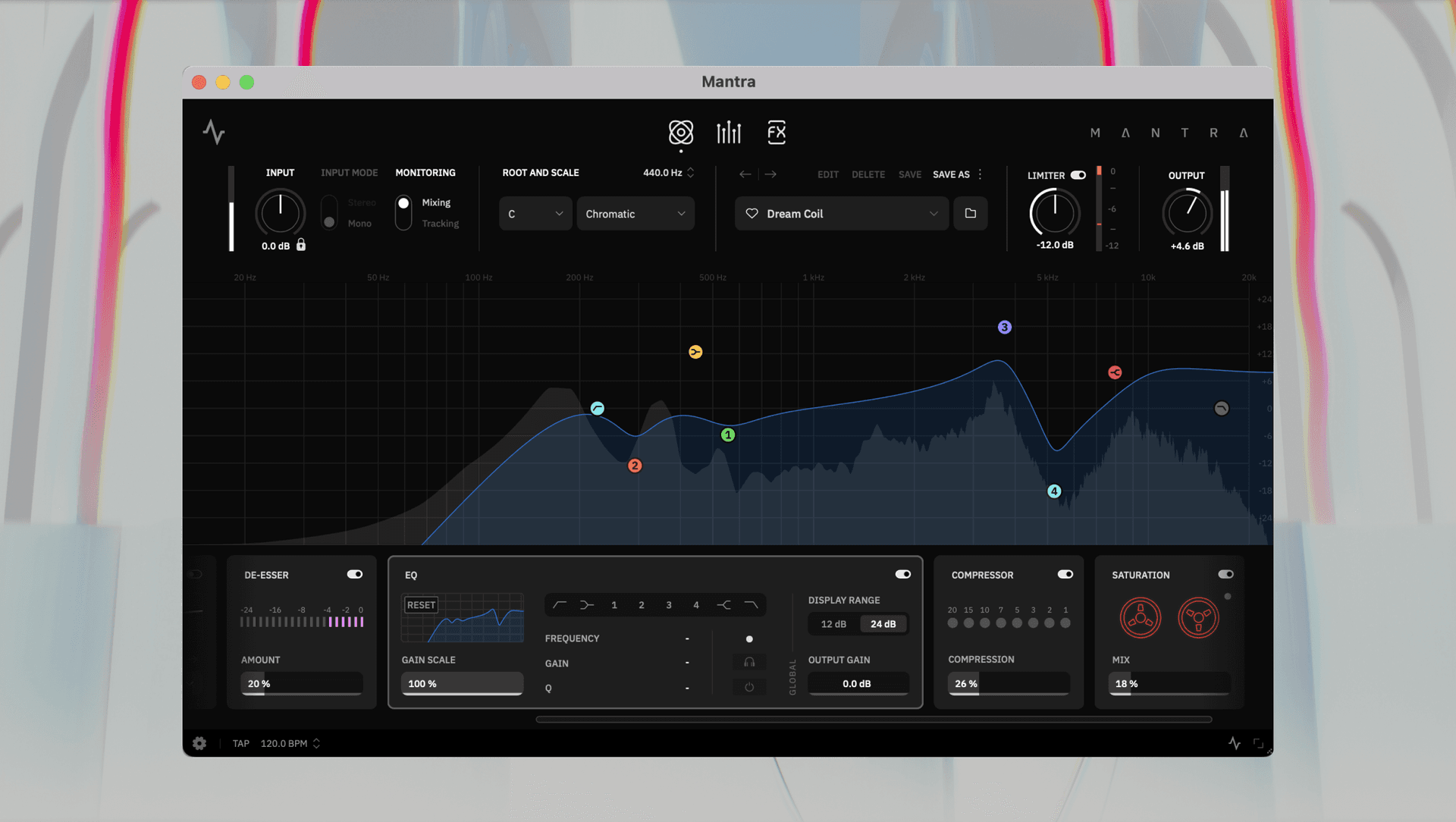Select EQ band 3 node on the curve

[1004, 327]
